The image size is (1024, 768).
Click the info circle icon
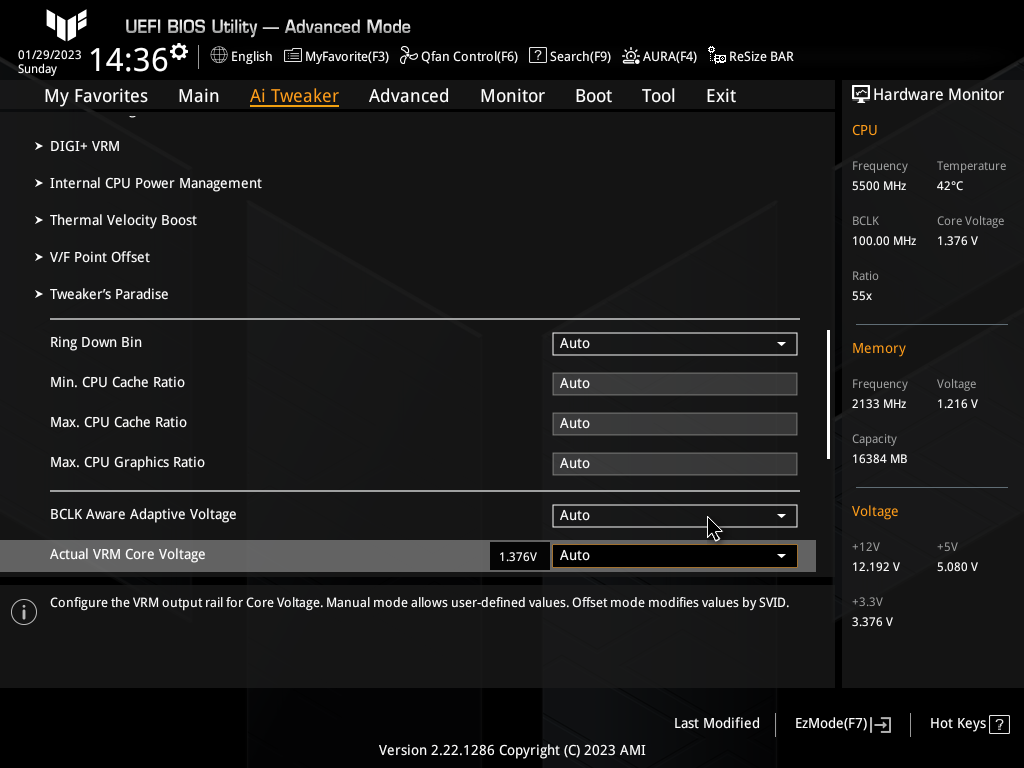click(x=24, y=612)
